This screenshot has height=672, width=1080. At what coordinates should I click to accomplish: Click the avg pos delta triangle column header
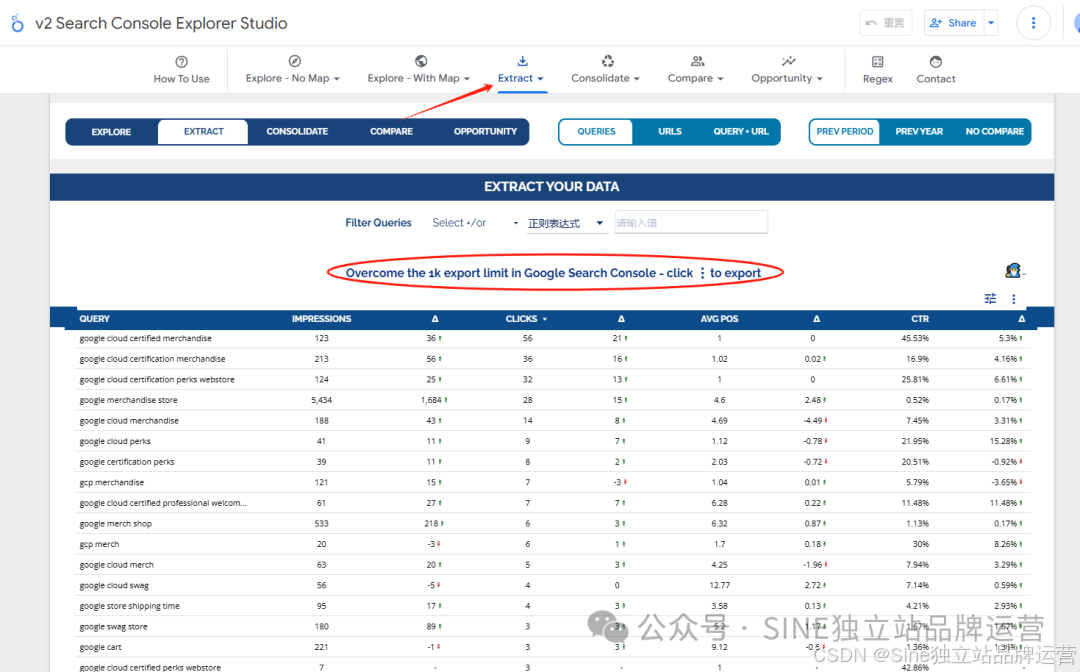tap(817, 319)
